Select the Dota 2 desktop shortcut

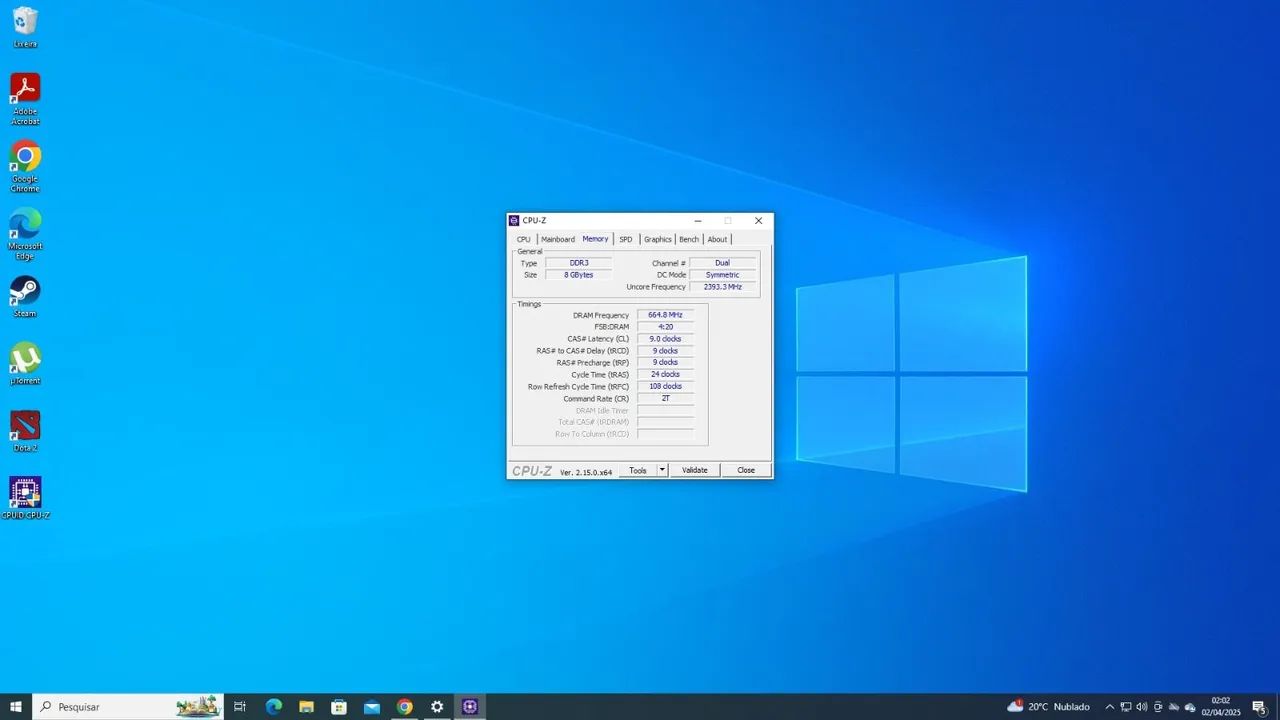25,431
